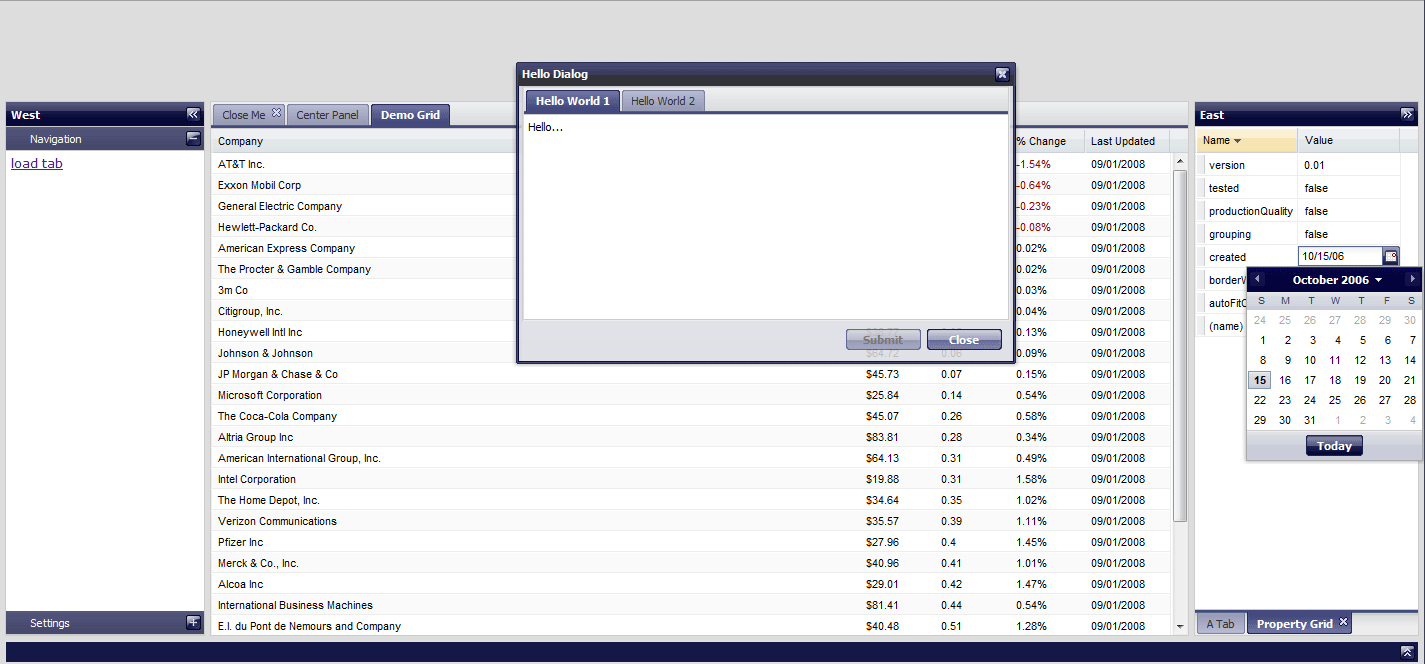1425x664 pixels.
Task: Collapse Navigation section with minus icon
Action: (x=193, y=139)
